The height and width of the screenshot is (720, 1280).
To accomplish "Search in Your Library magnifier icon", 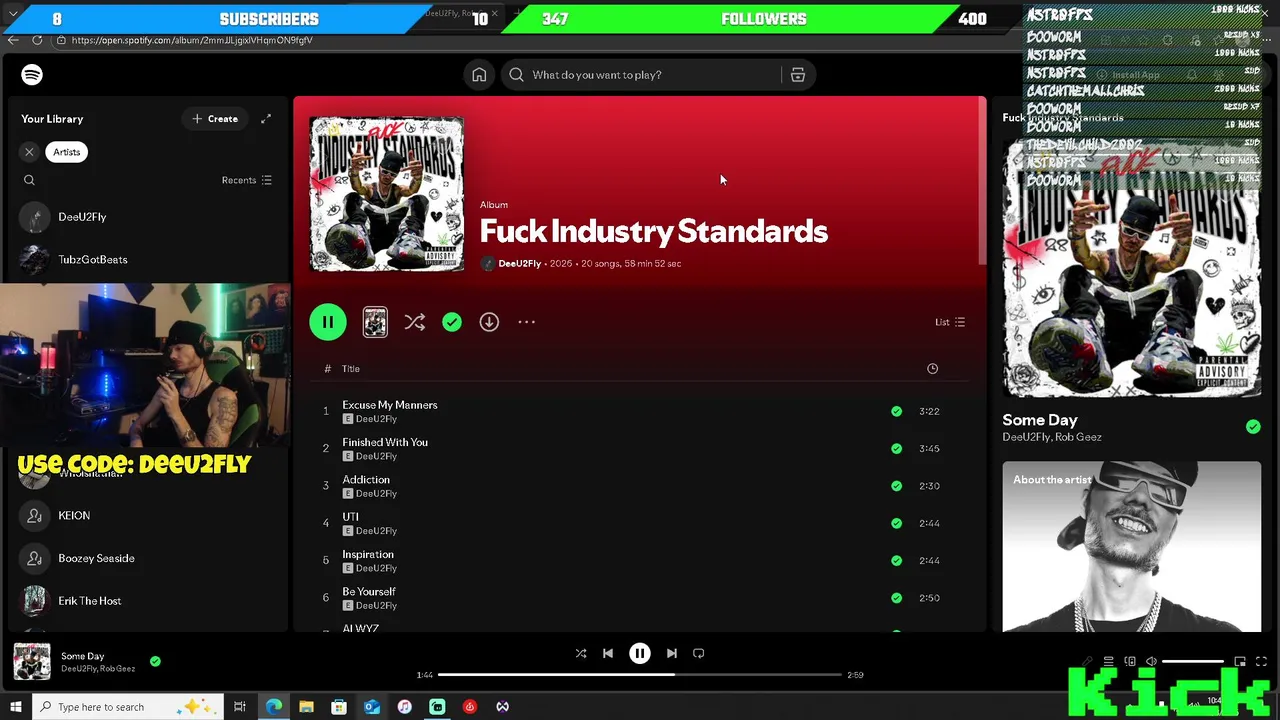I will (x=29, y=180).
